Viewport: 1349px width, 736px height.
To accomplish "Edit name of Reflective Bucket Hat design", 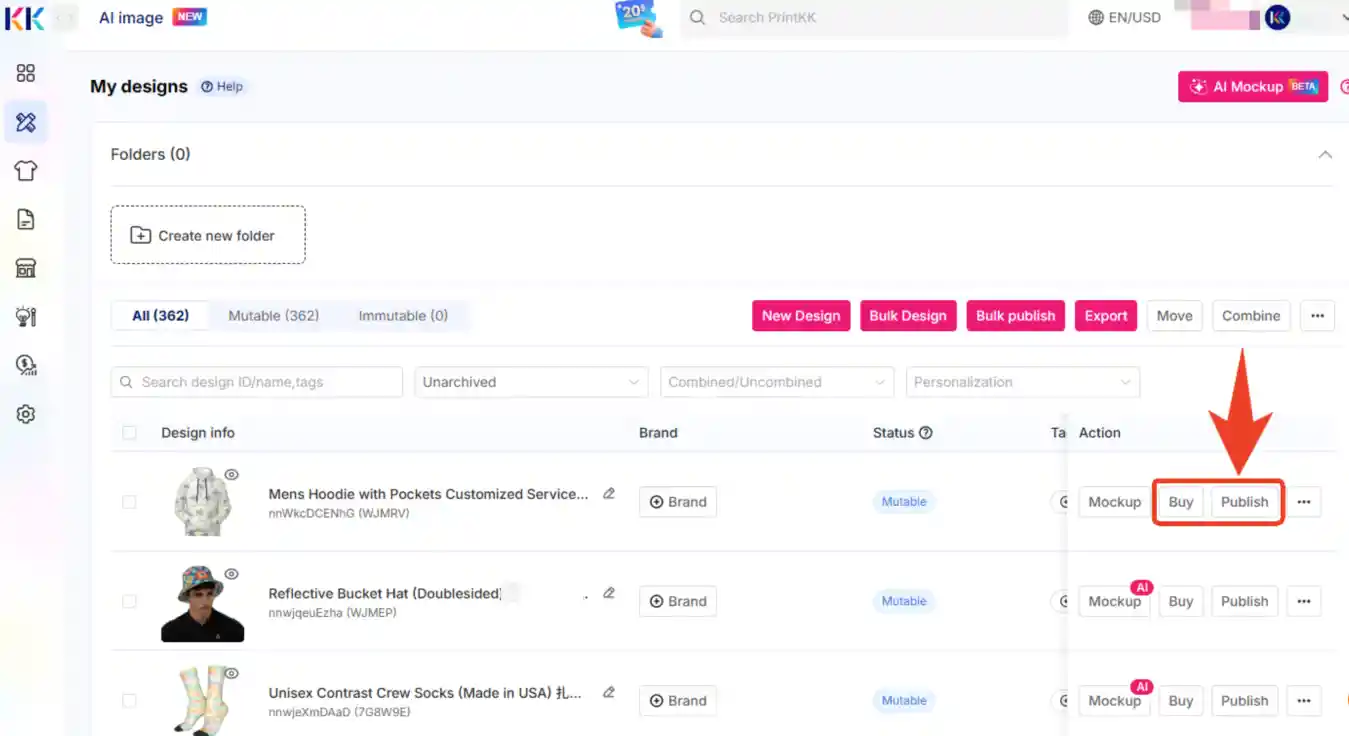I will (609, 593).
